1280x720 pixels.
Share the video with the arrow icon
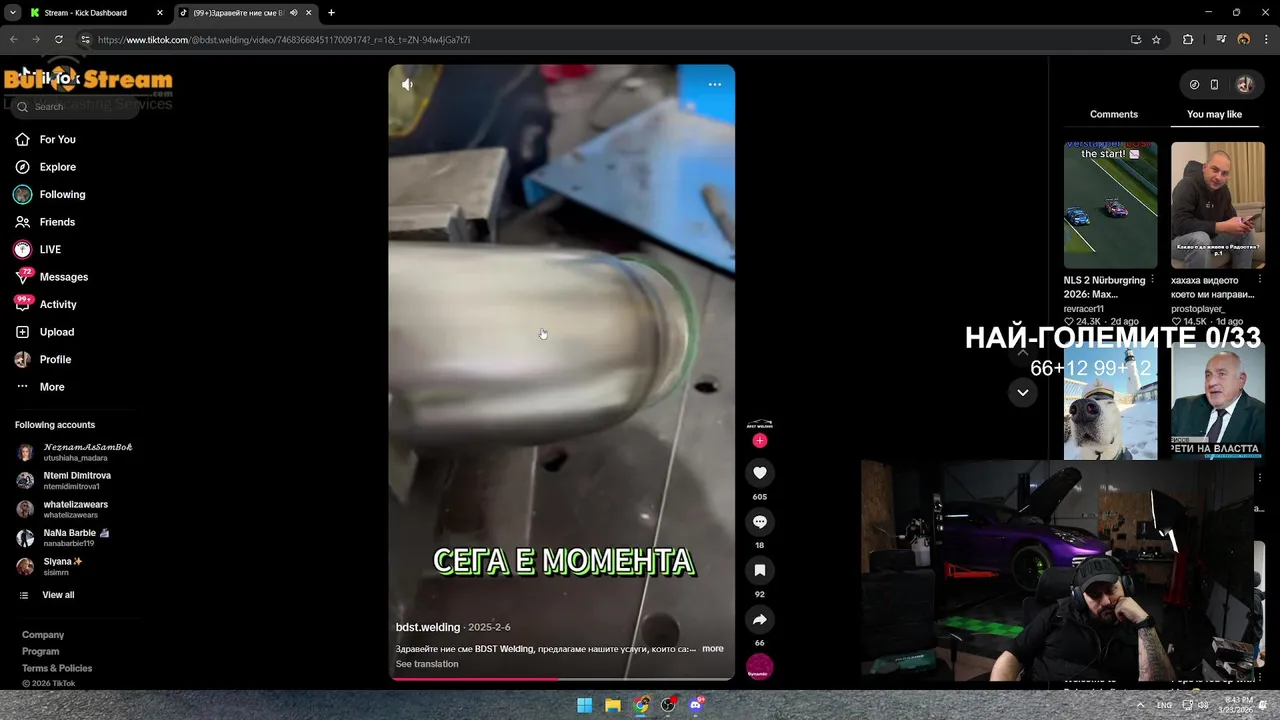tap(760, 620)
